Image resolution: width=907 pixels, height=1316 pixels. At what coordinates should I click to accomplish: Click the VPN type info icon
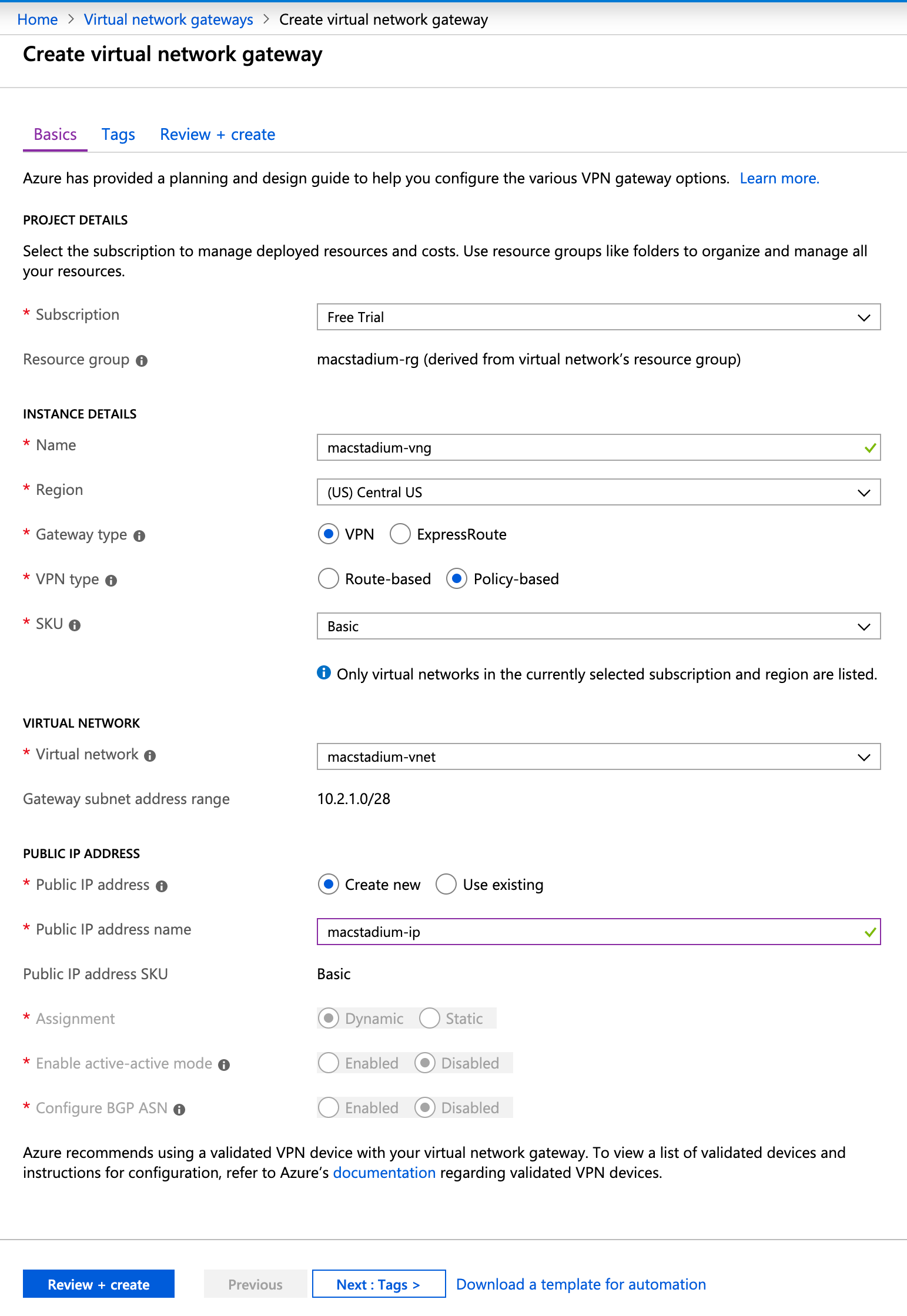(x=112, y=580)
